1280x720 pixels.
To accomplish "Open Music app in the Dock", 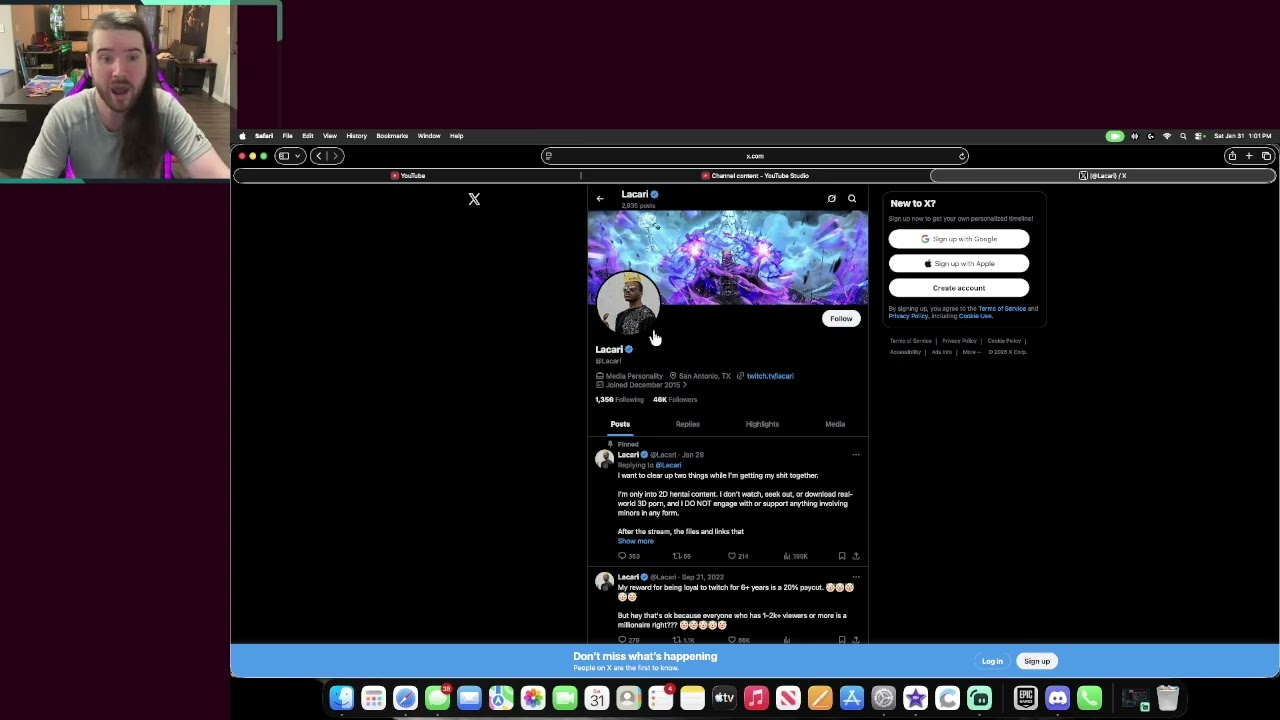I will 756,698.
